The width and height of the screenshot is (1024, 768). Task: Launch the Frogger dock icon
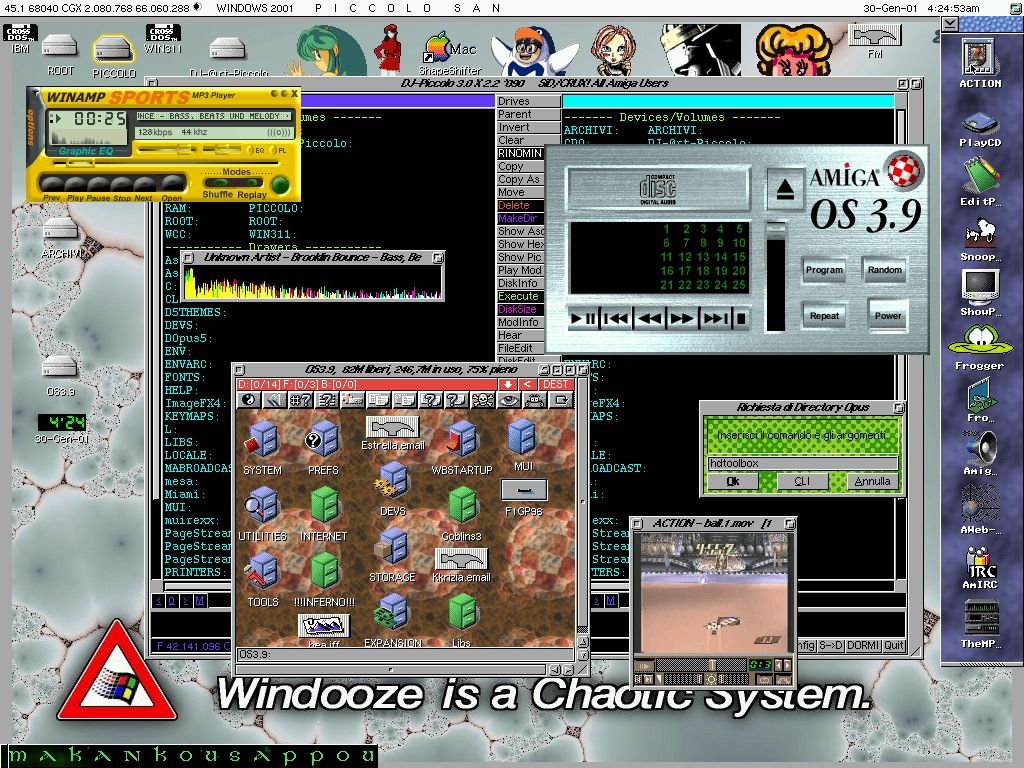[x=980, y=341]
